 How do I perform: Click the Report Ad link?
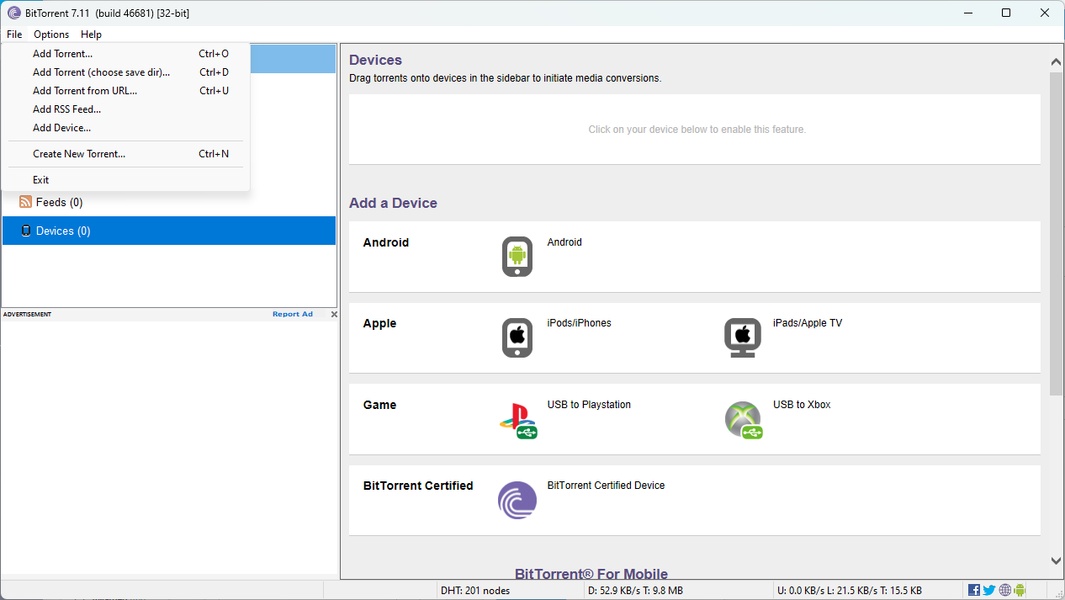point(292,313)
